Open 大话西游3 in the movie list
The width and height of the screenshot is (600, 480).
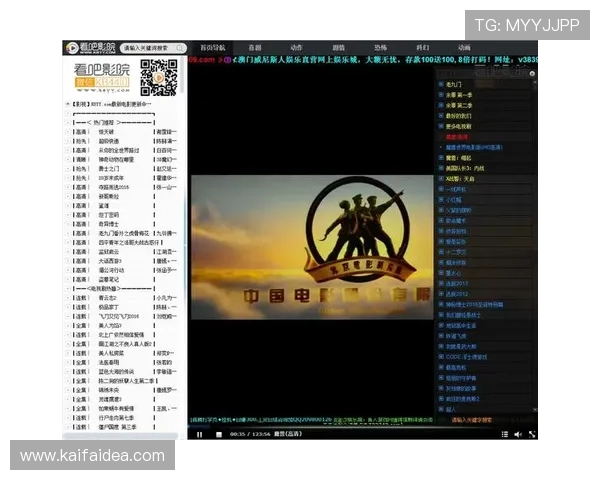pos(110,261)
